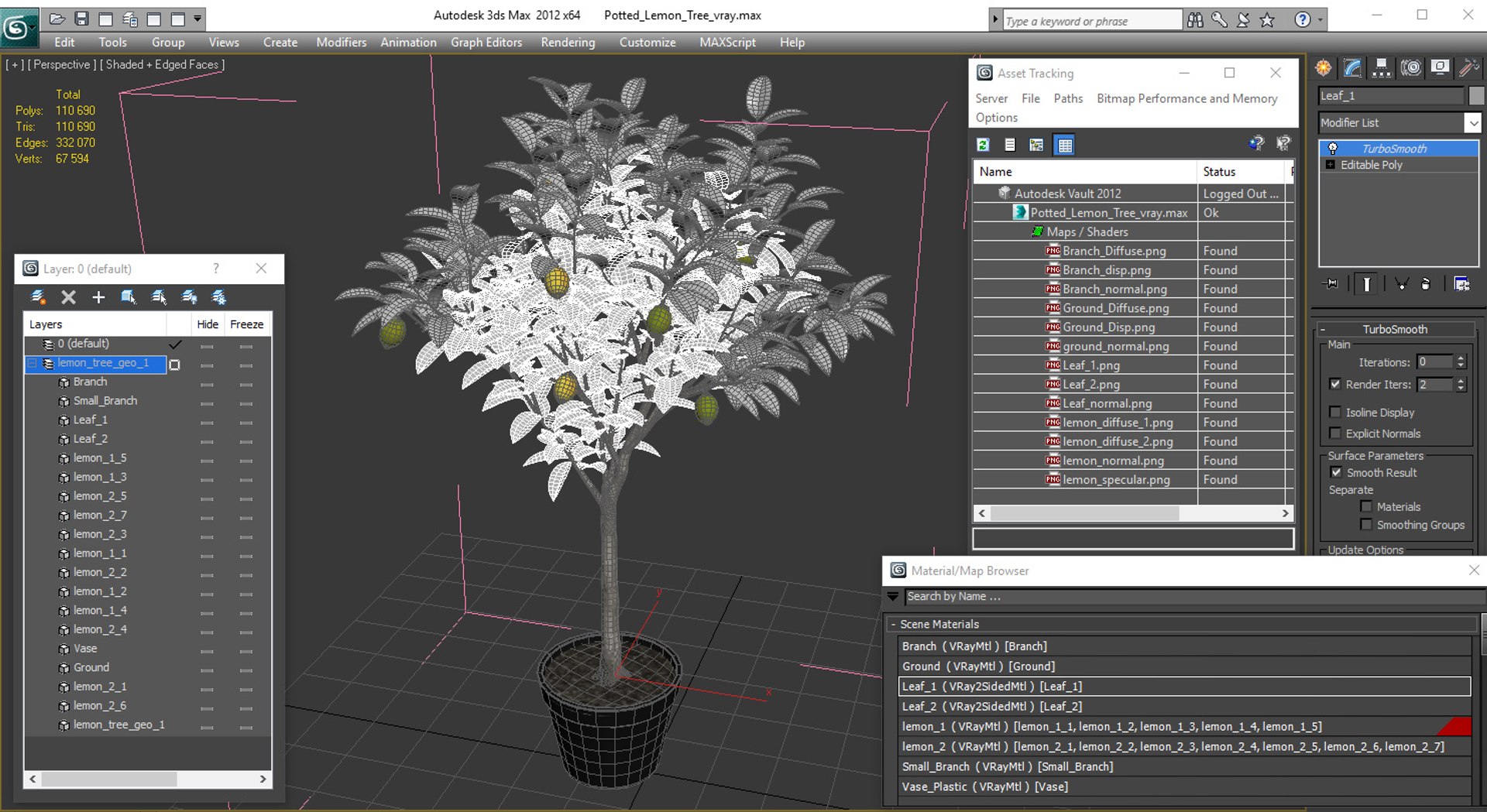Image resolution: width=1487 pixels, height=812 pixels.
Task: Open the Modify command panel tab
Action: click(1352, 68)
